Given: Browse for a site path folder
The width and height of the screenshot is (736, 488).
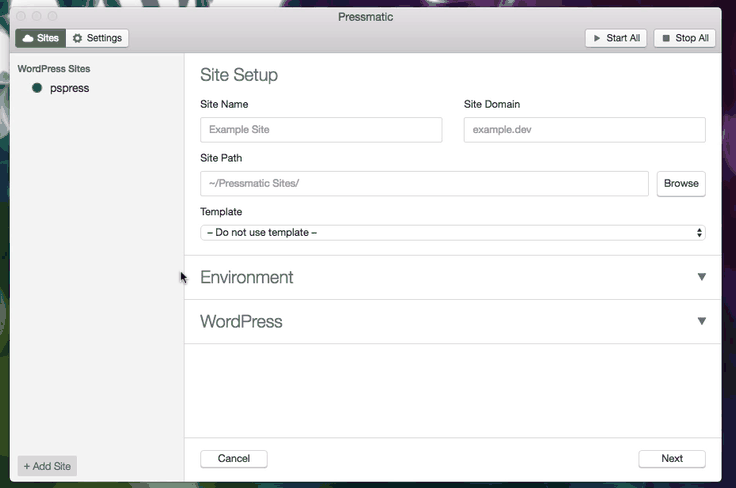Looking at the screenshot, I should point(681,183).
